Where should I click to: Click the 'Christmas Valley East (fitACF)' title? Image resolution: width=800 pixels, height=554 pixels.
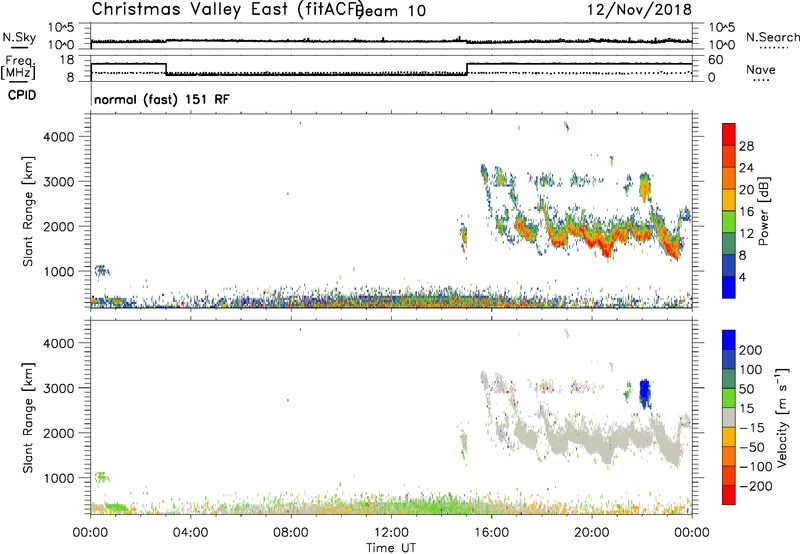pos(228,10)
